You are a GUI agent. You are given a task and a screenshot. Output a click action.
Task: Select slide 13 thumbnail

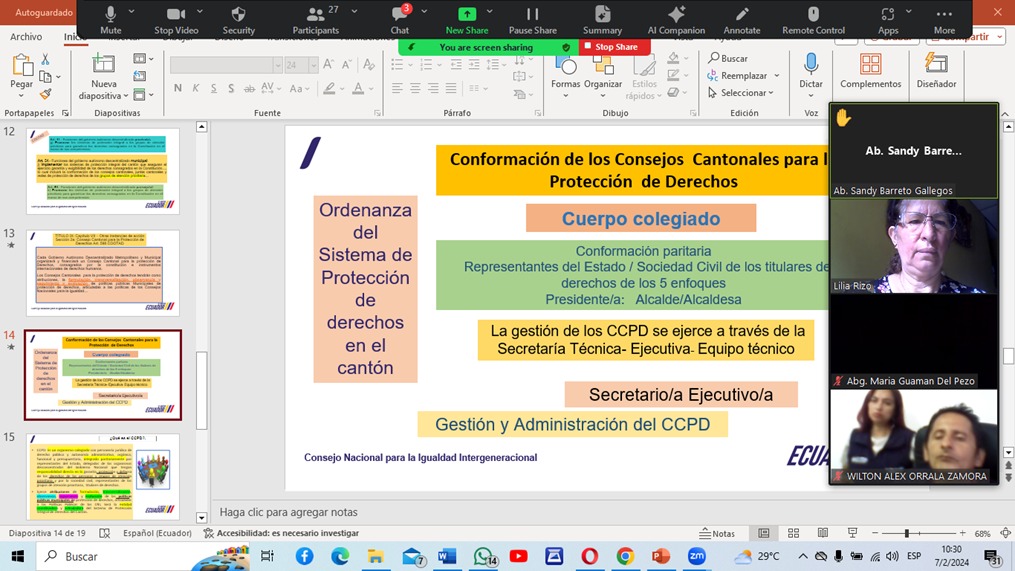(x=103, y=273)
